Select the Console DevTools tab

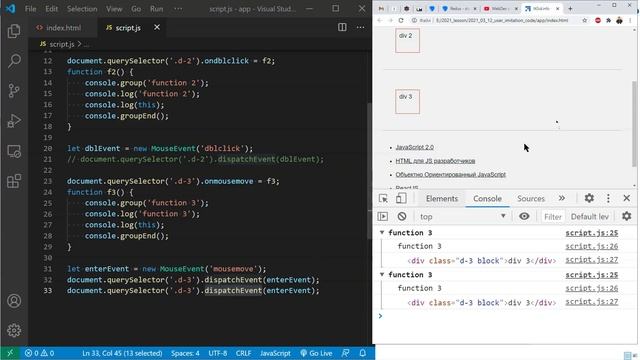click(x=487, y=198)
